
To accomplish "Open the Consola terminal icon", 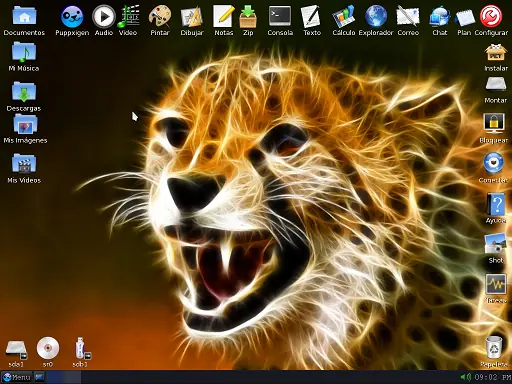I will tap(280, 16).
